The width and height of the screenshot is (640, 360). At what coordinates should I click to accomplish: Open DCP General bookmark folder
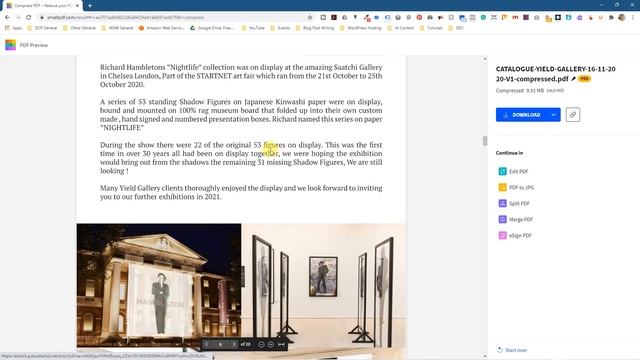[42, 28]
